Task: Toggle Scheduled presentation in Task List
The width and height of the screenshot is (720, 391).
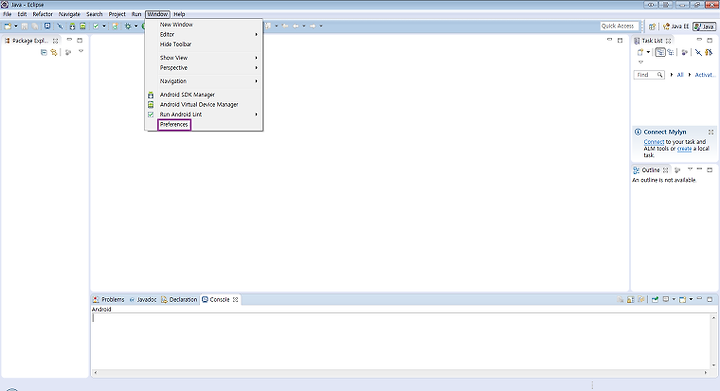Action: pyautogui.click(x=671, y=52)
